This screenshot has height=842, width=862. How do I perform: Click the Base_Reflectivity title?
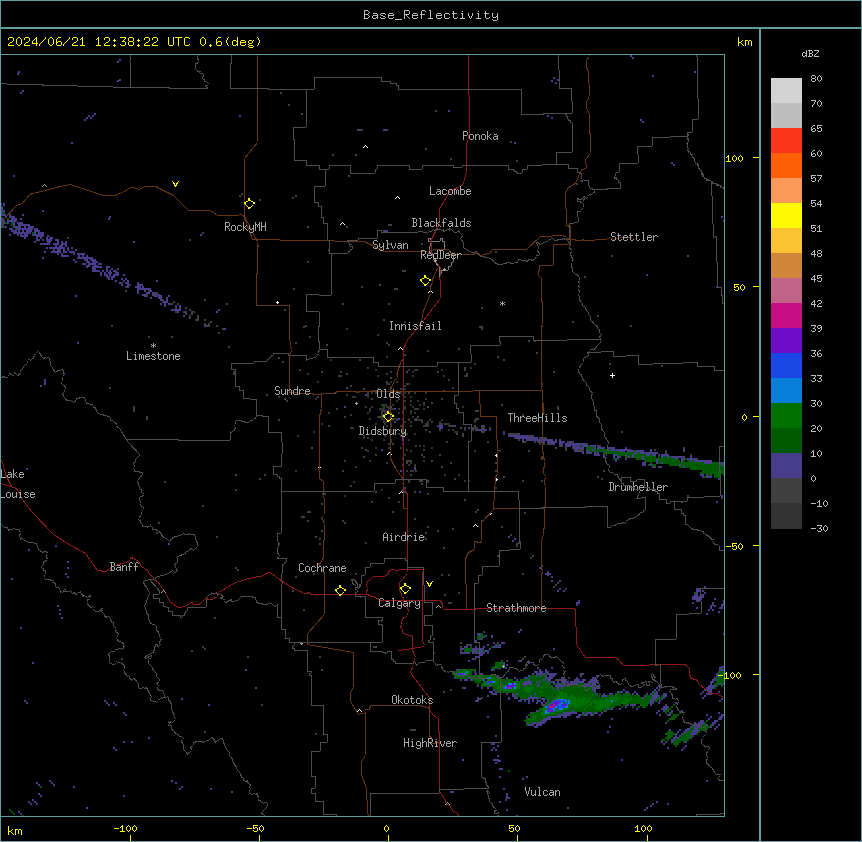(431, 15)
